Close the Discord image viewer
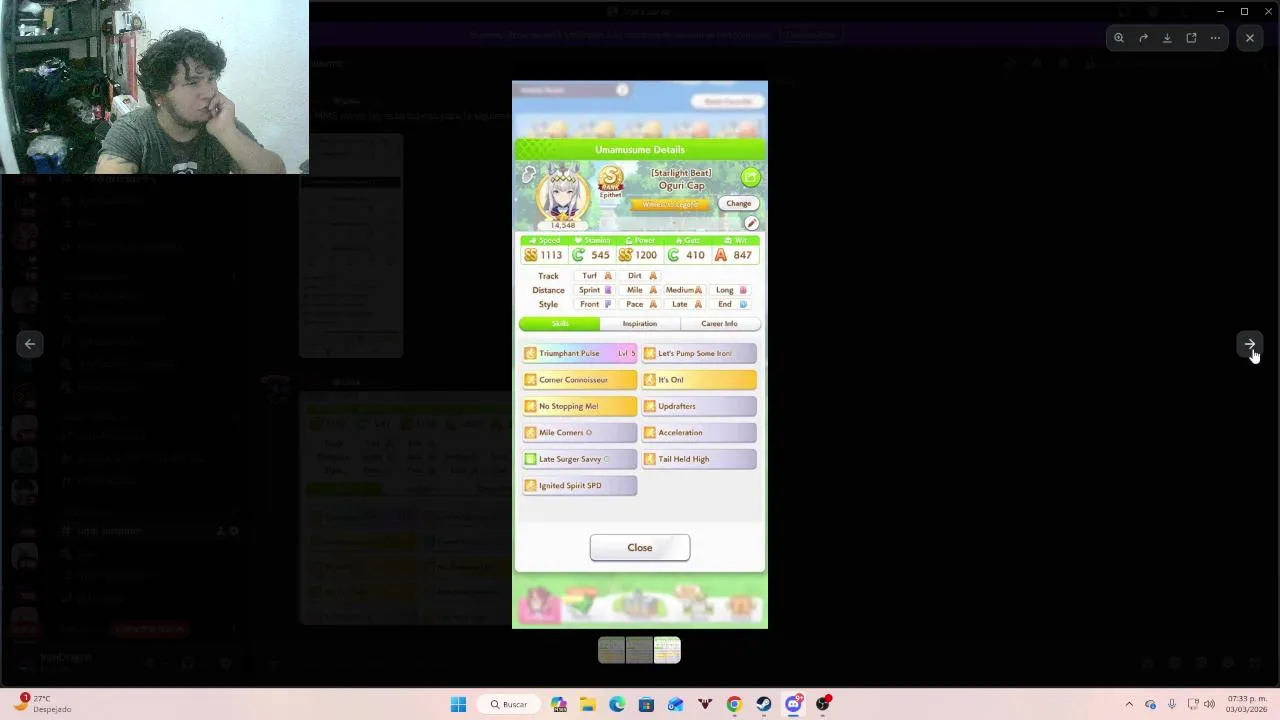 tap(1250, 38)
